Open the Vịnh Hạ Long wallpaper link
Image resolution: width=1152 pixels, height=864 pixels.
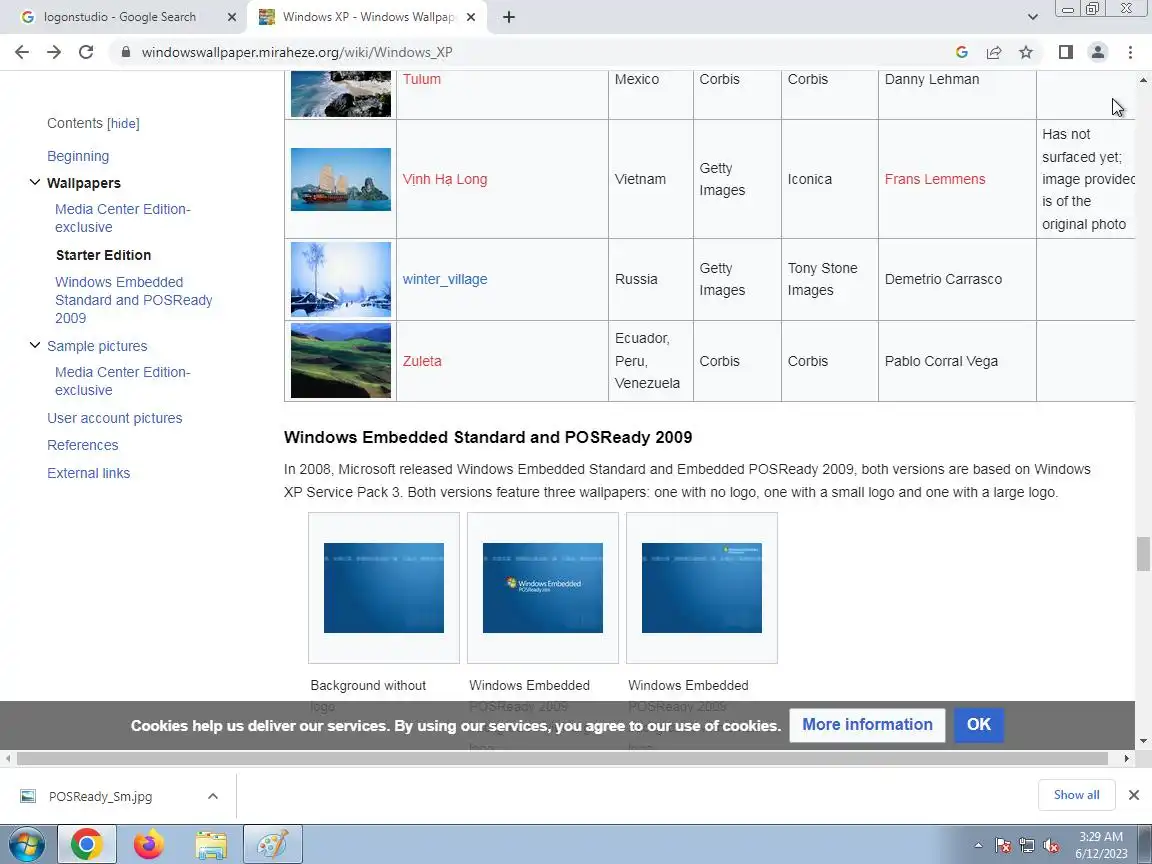[x=444, y=179]
